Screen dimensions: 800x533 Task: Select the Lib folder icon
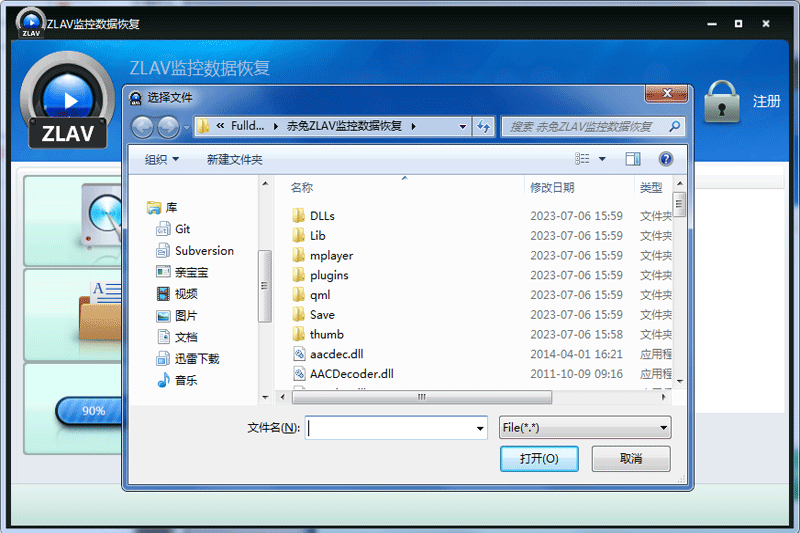click(x=298, y=236)
